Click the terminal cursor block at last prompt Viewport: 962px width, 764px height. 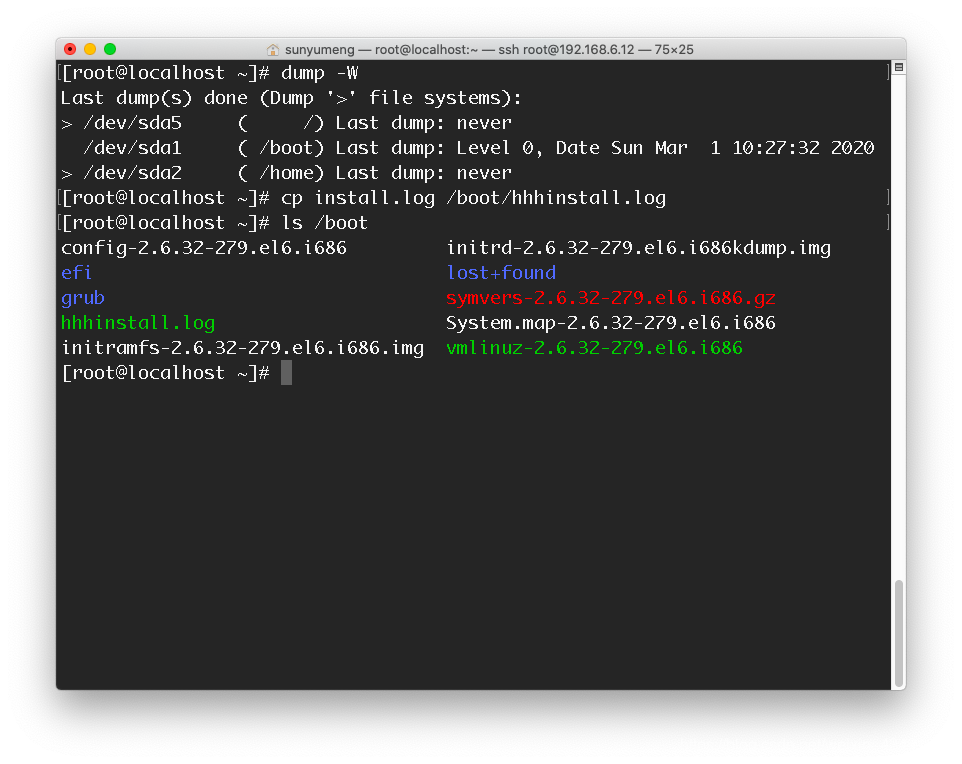287,373
